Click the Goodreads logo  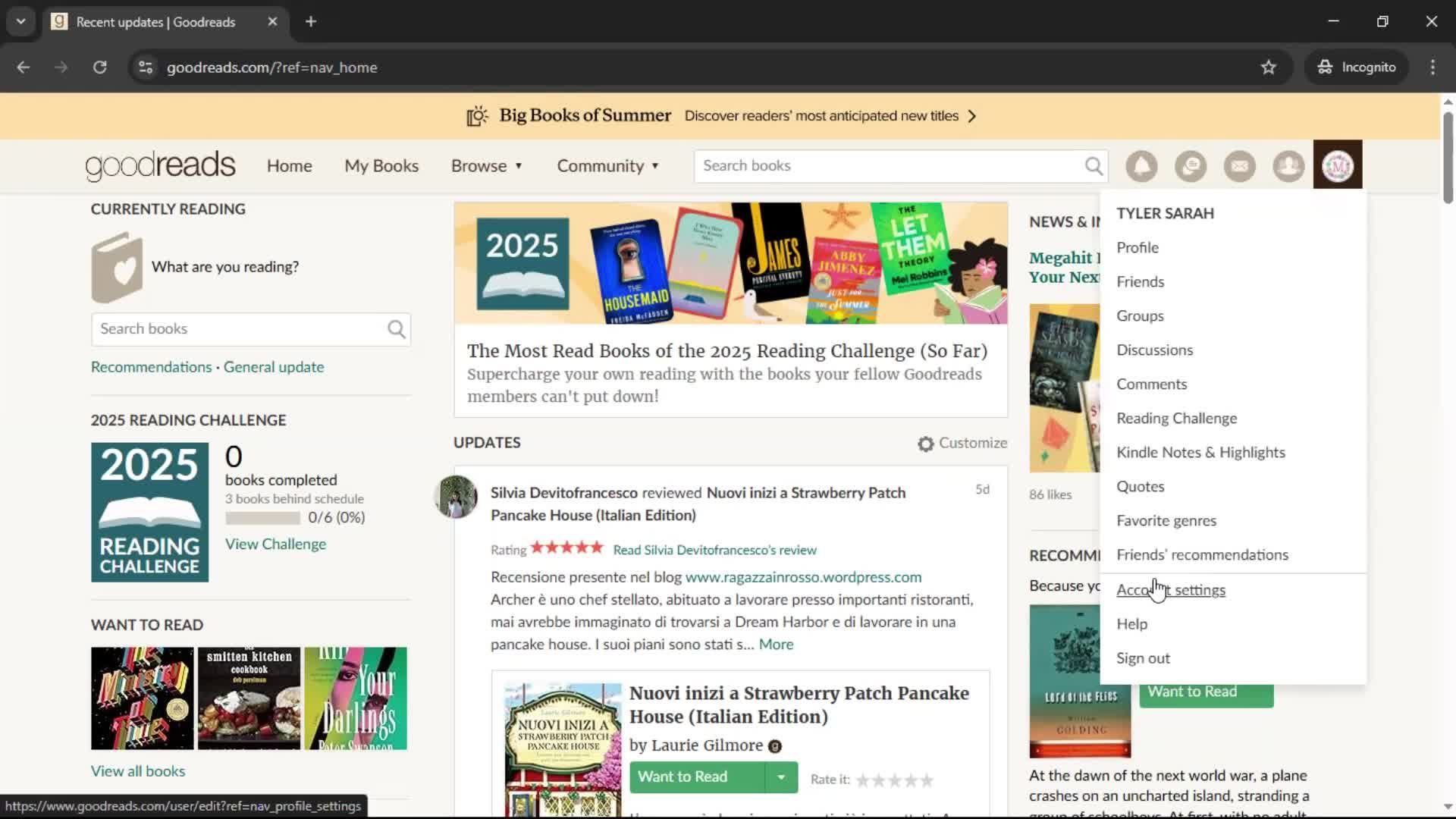[160, 165]
